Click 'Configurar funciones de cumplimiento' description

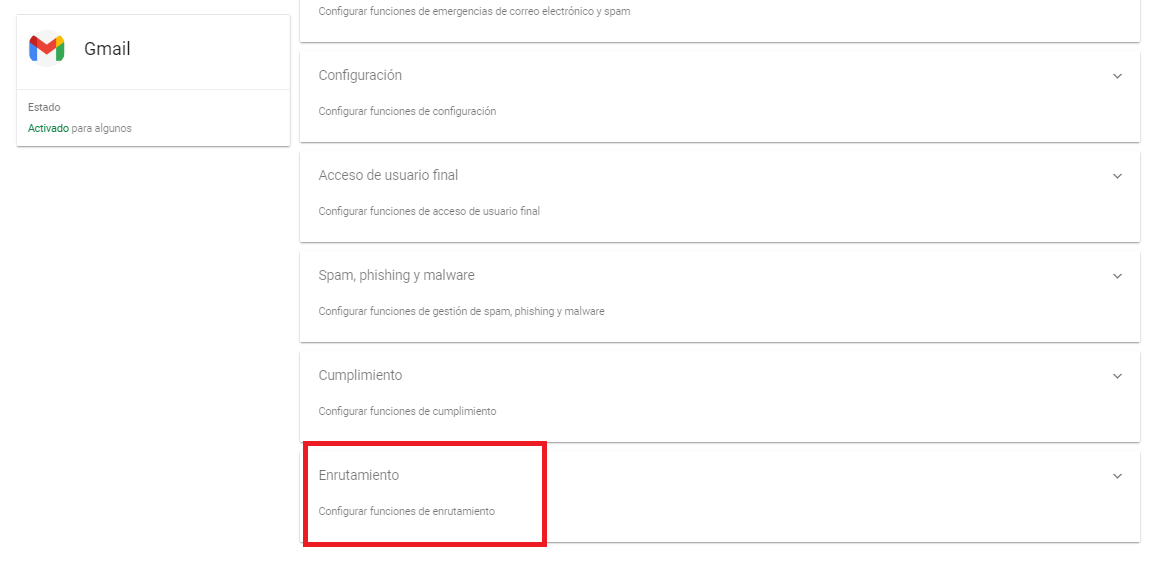407,411
